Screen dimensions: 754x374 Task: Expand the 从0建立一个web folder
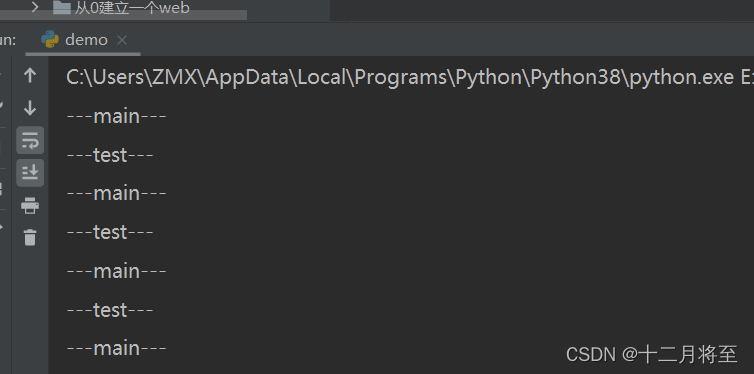click(35, 7)
